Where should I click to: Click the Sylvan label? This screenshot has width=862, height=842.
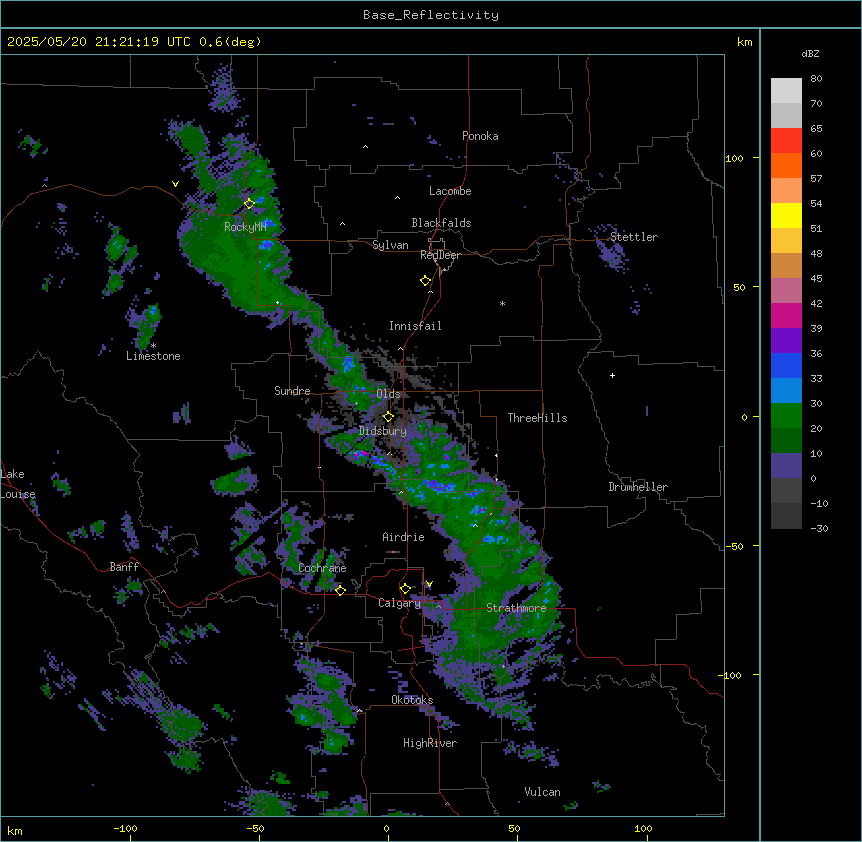390,245
